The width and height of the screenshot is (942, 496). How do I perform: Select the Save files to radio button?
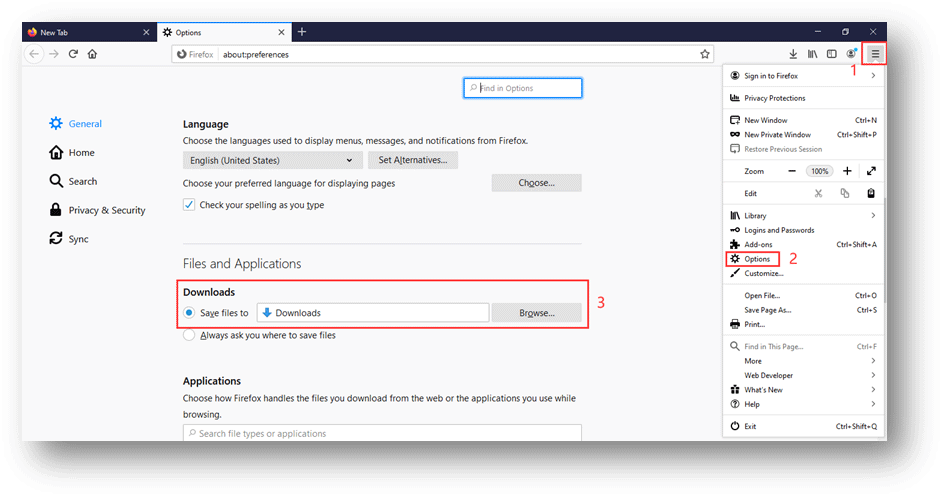tap(190, 313)
